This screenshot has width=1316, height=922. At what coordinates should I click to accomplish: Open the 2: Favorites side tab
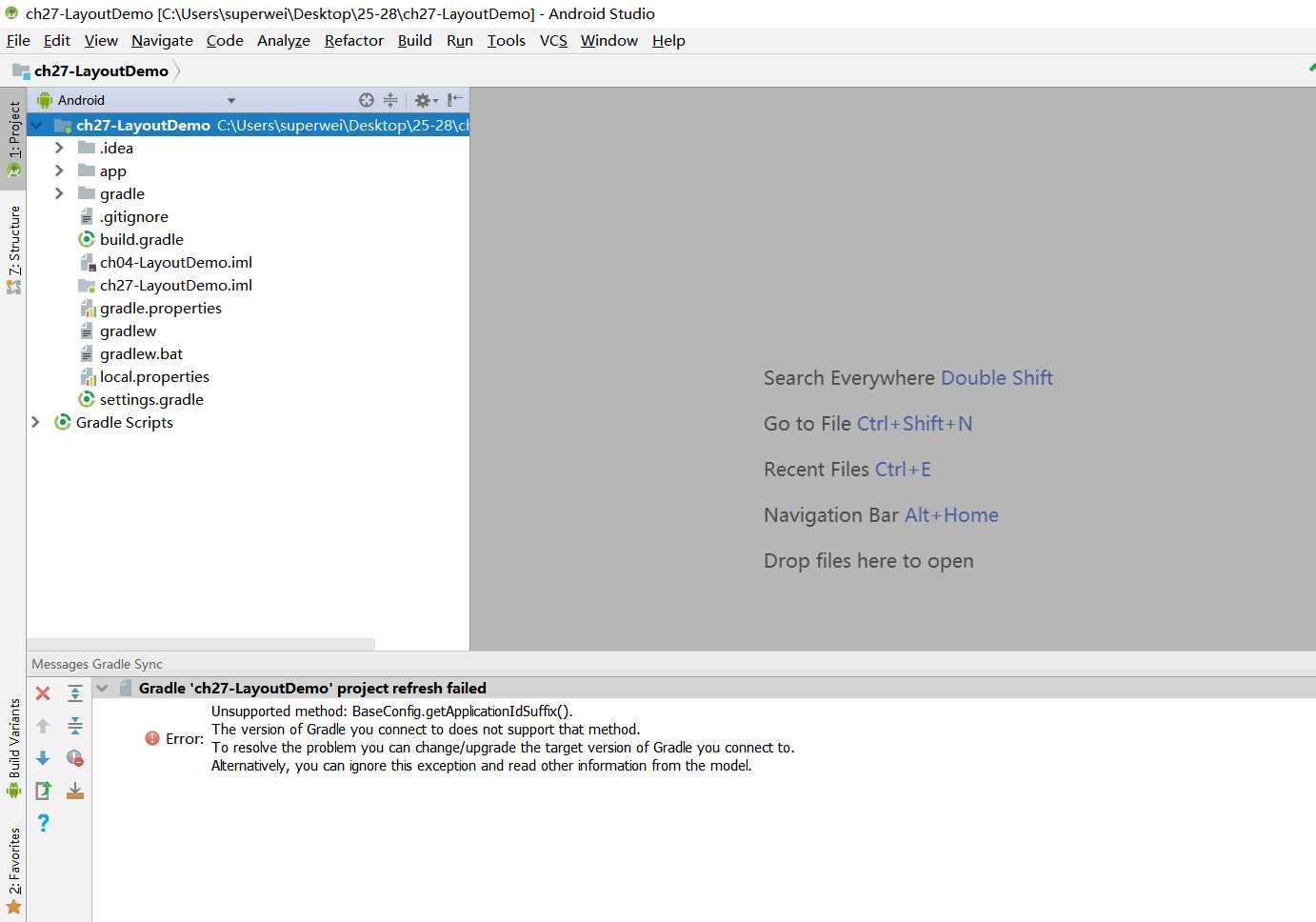13,871
